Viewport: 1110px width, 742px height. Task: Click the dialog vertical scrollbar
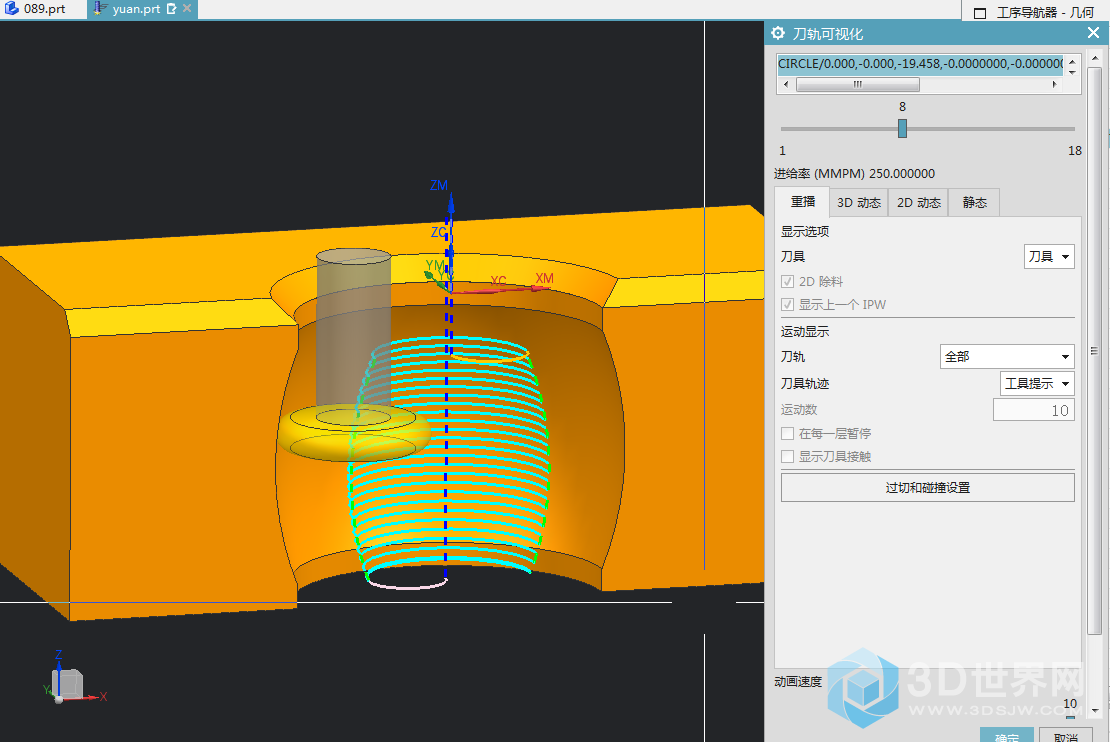click(x=1094, y=350)
